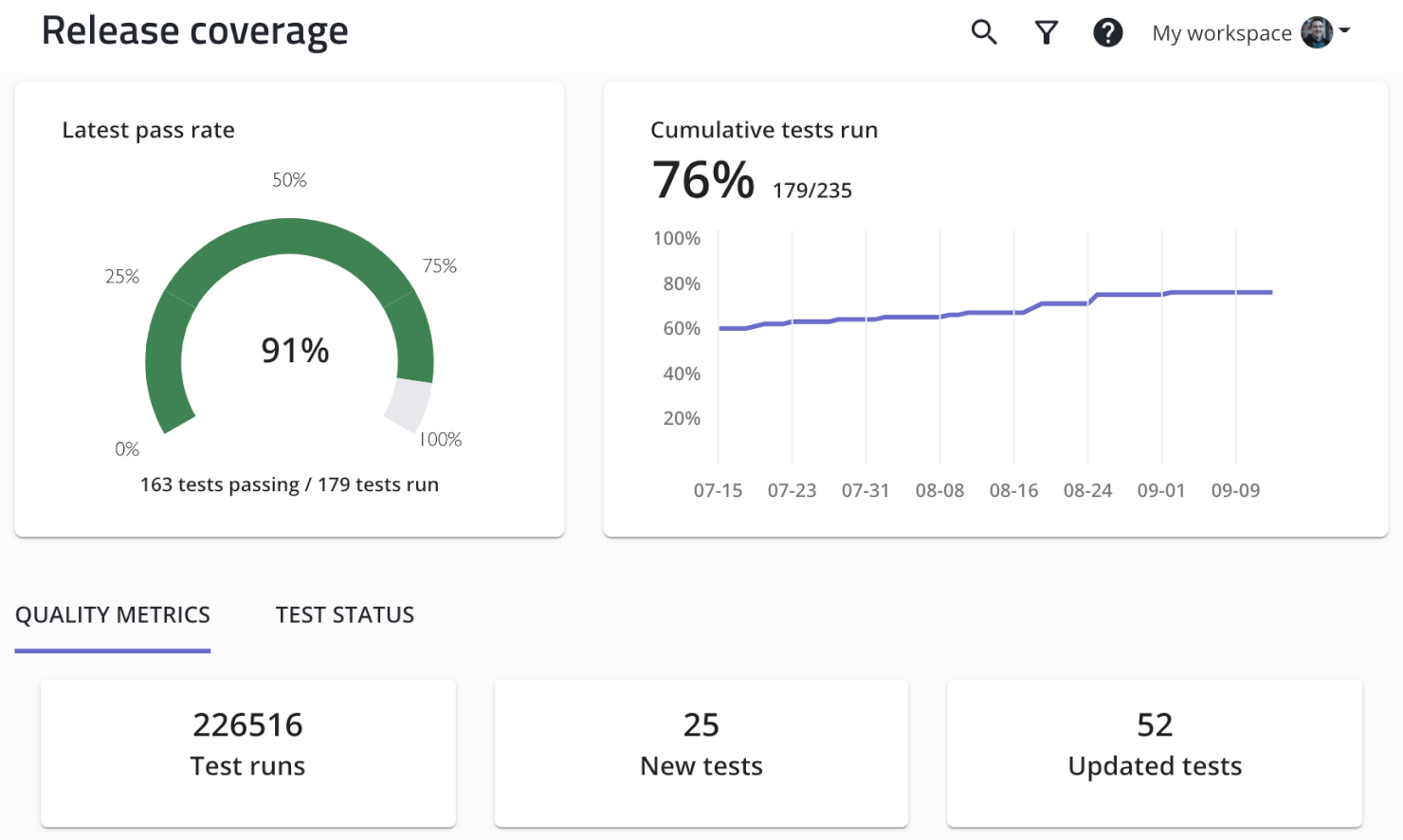Click the magnifier to start searching tests
Viewport: 1403px width, 840px height.
point(984,31)
